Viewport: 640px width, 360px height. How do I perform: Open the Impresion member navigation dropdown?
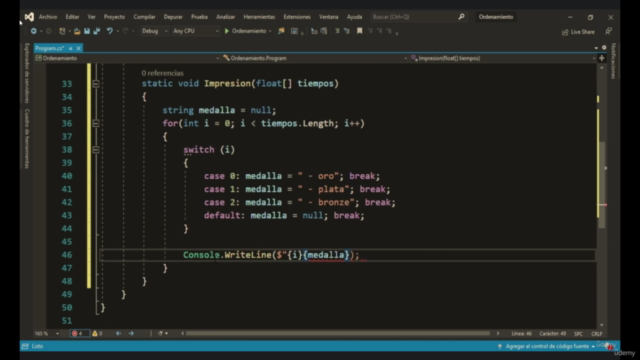pos(503,58)
